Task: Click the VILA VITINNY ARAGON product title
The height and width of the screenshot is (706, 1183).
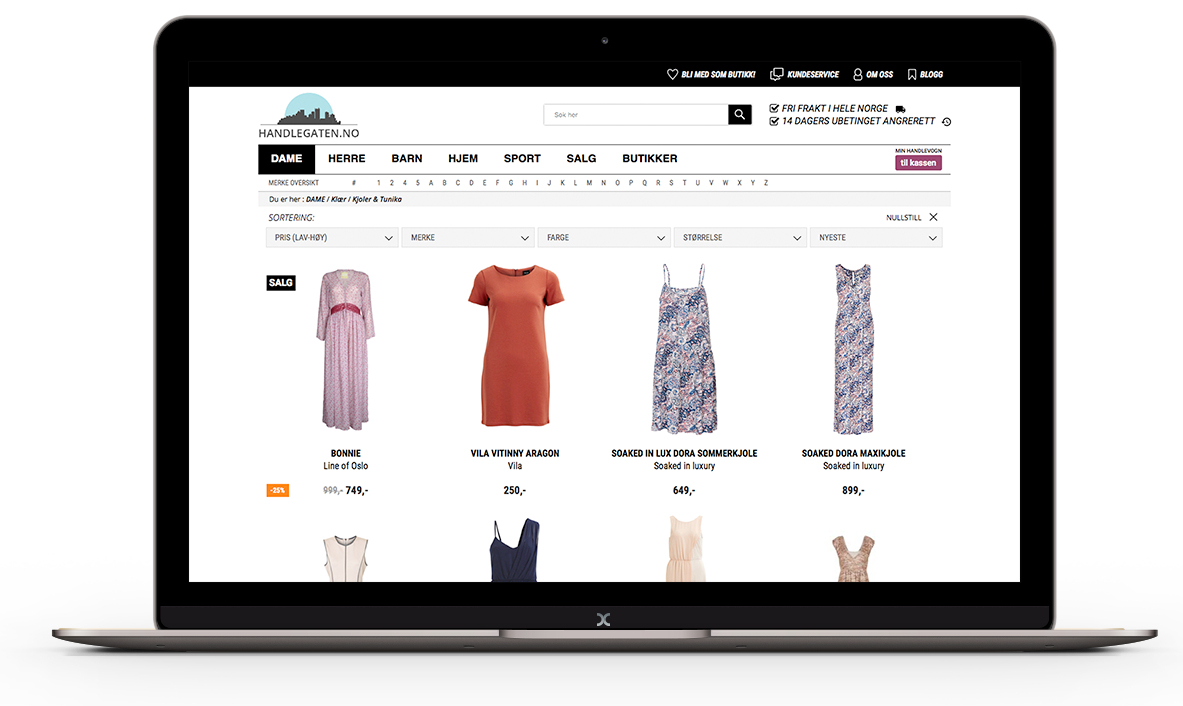Action: pos(515,453)
